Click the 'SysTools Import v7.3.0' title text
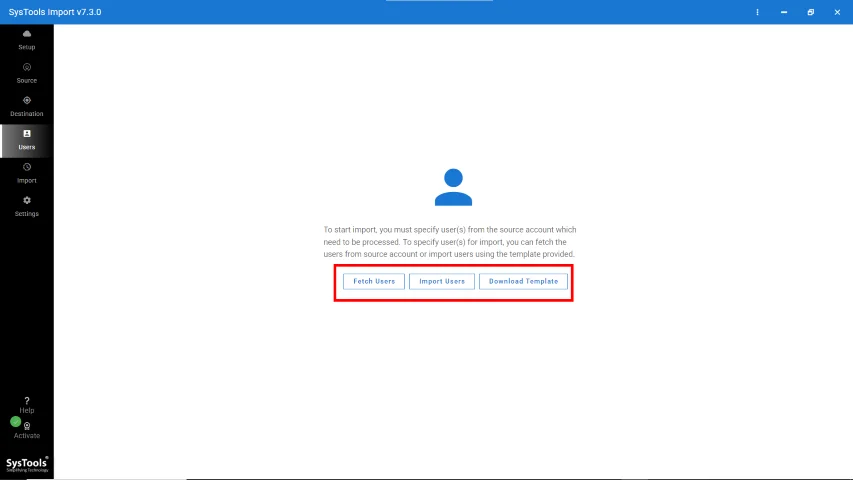This screenshot has width=853, height=480. pos(55,12)
